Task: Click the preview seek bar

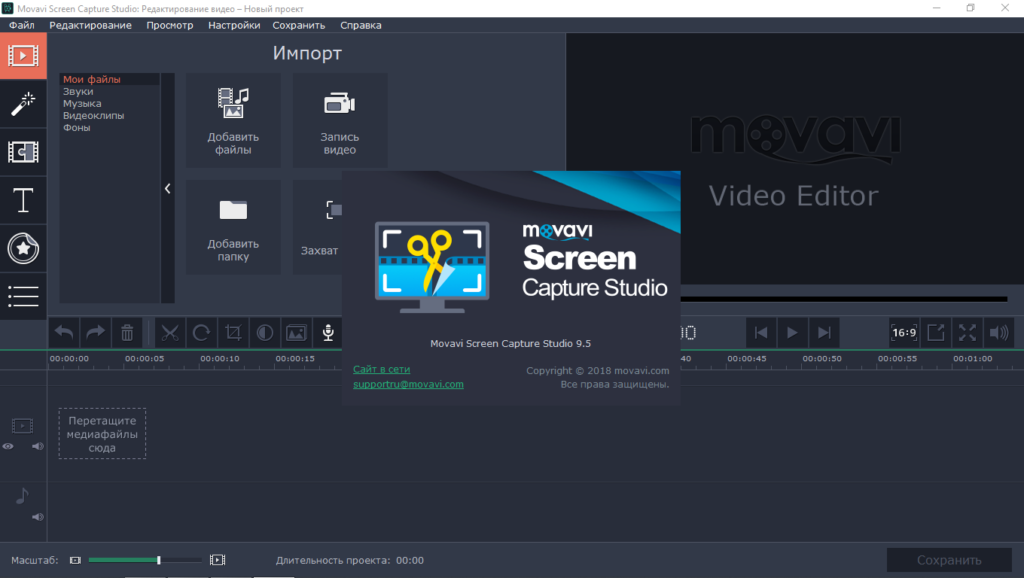Action: coord(844,299)
